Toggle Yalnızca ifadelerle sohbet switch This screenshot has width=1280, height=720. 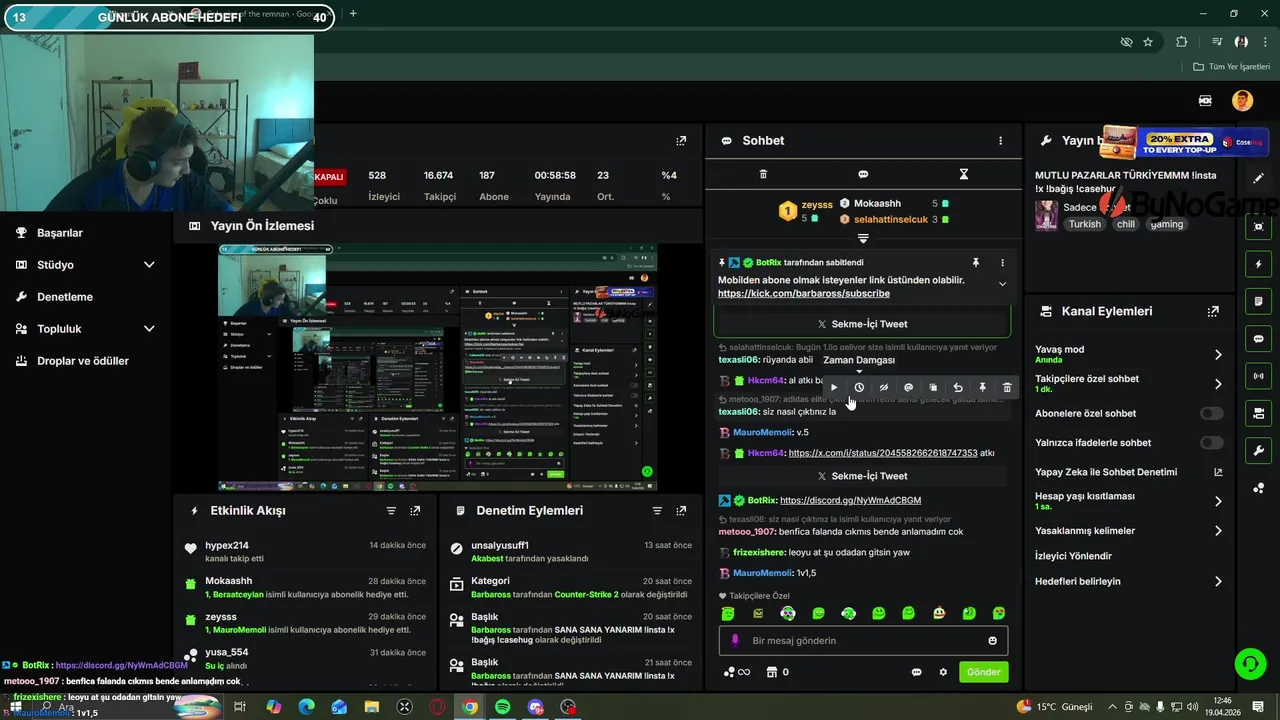click(x=1212, y=443)
